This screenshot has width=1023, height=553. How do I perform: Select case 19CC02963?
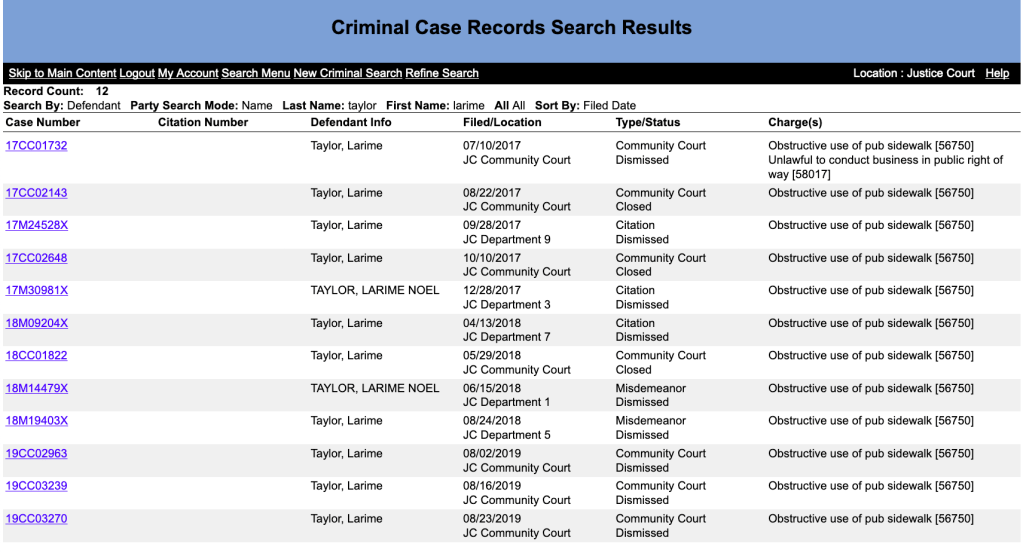click(36, 454)
